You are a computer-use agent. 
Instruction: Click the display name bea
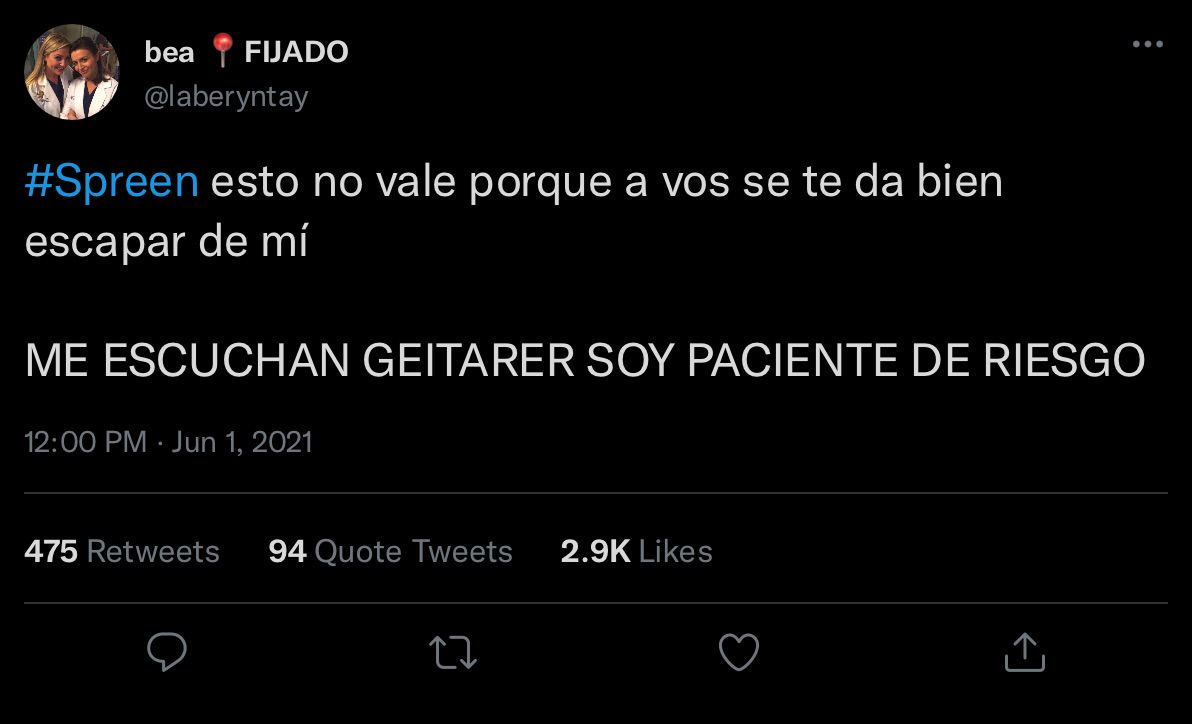(169, 52)
